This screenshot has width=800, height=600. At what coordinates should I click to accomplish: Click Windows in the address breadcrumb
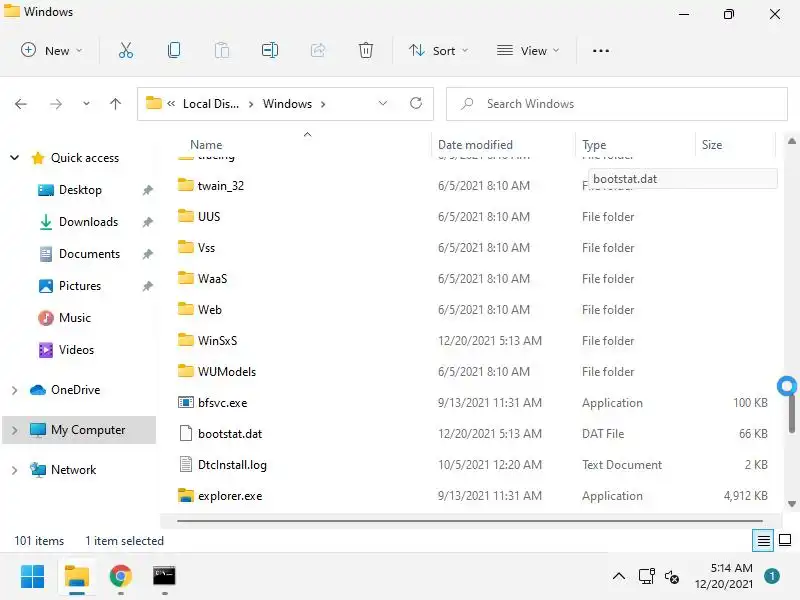(x=287, y=104)
